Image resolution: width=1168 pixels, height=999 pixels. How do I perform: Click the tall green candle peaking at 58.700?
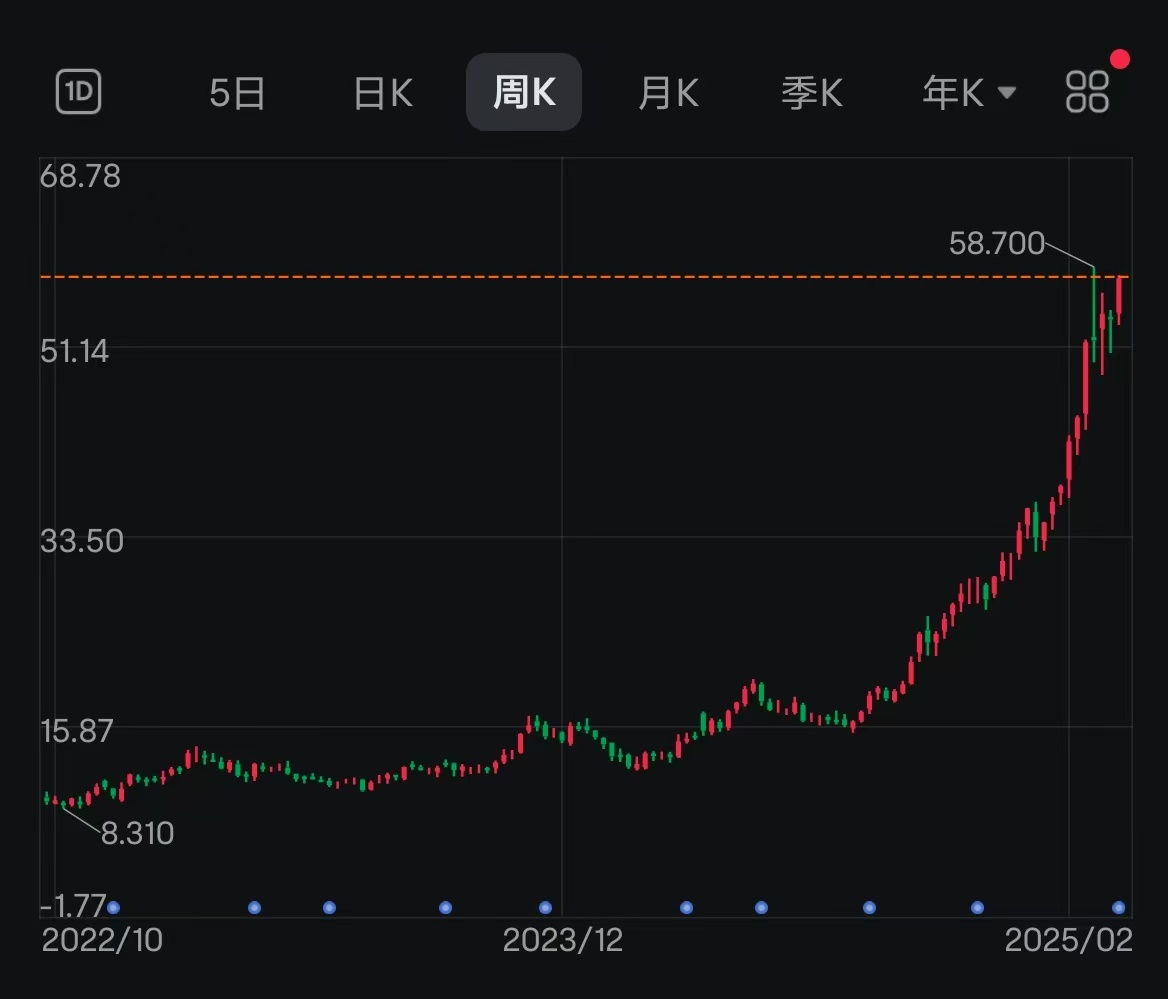point(1094,314)
